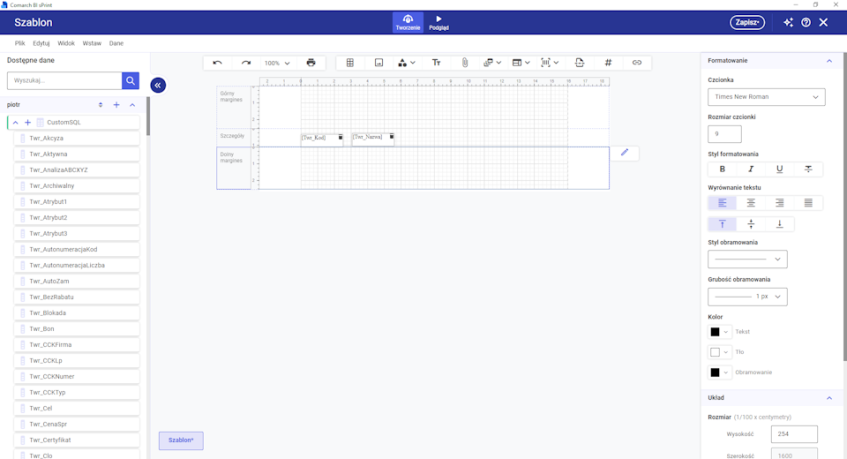
Task: Toggle bold formatting style
Action: click(x=722, y=169)
